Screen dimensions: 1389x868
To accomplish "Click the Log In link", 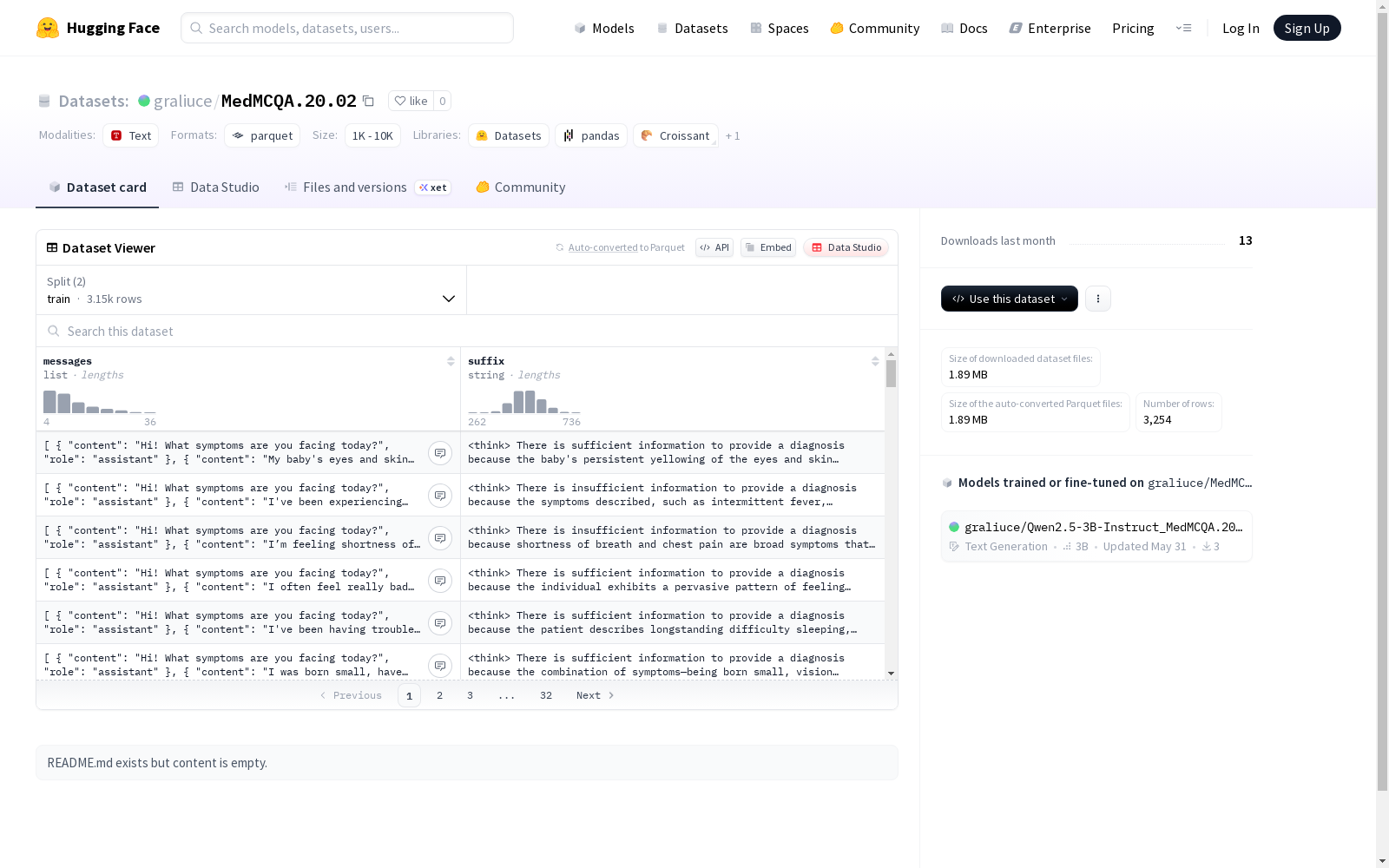I will (x=1241, y=28).
